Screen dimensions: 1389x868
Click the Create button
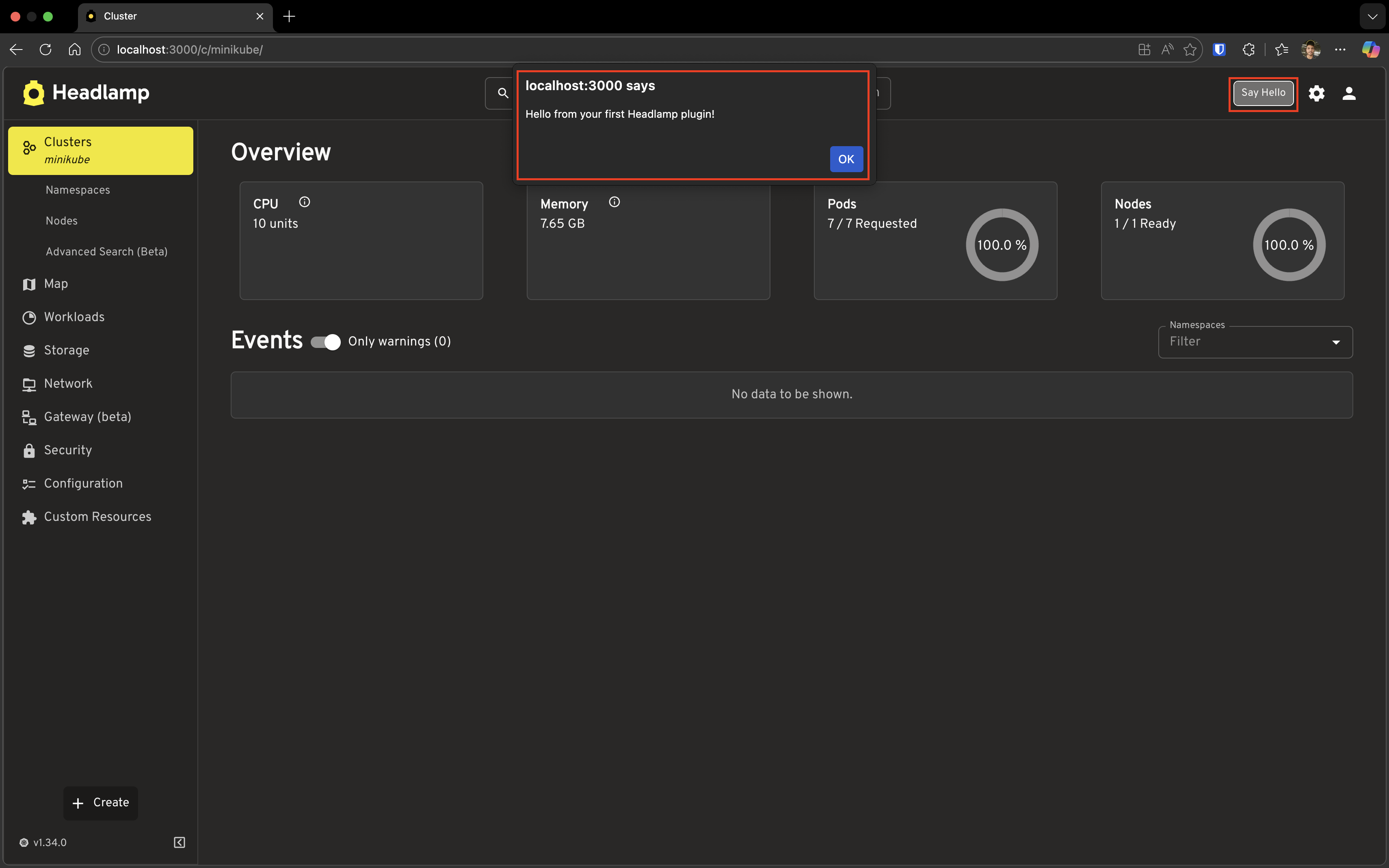(x=100, y=803)
